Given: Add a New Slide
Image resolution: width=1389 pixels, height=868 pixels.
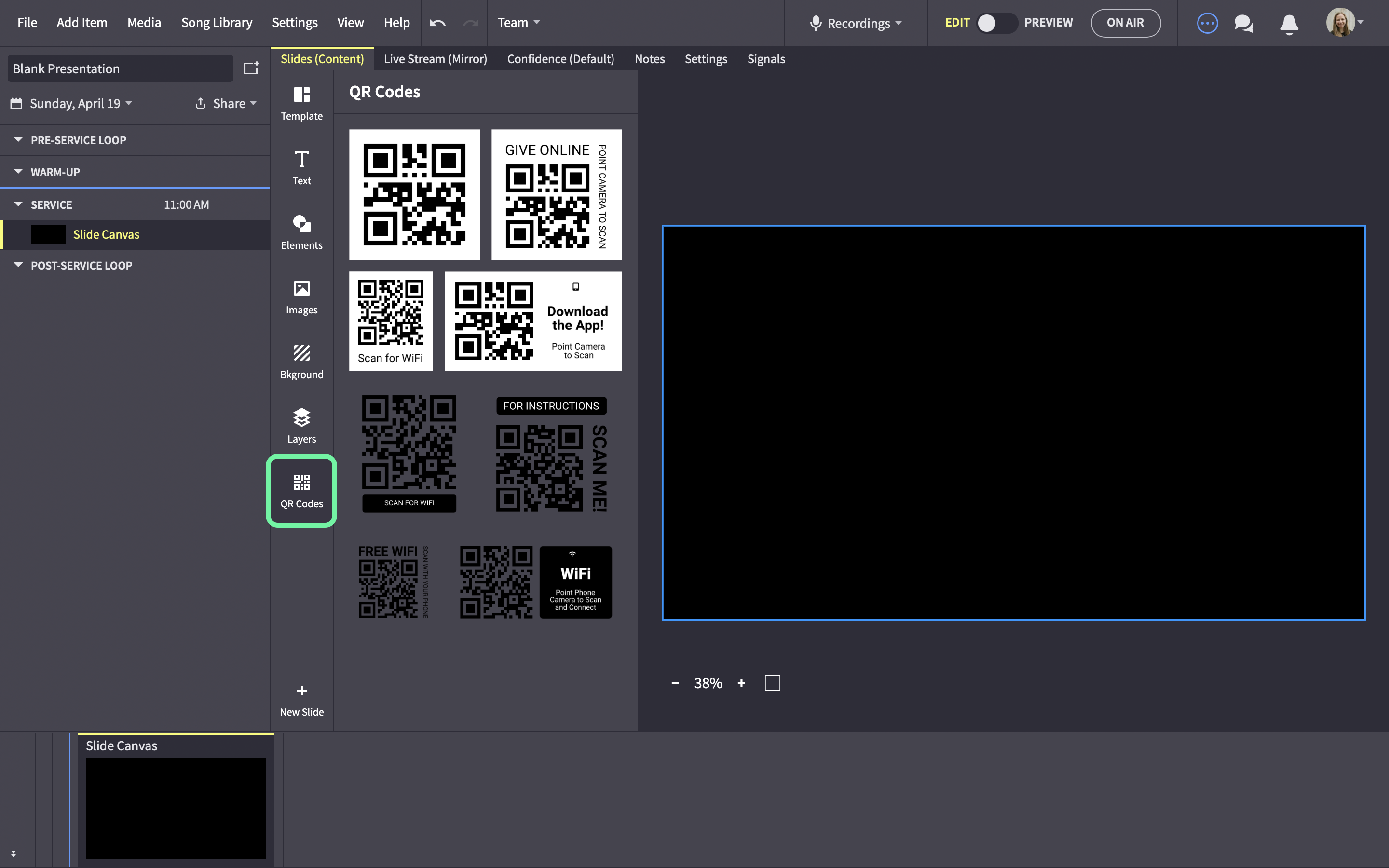Looking at the screenshot, I should click(x=301, y=700).
